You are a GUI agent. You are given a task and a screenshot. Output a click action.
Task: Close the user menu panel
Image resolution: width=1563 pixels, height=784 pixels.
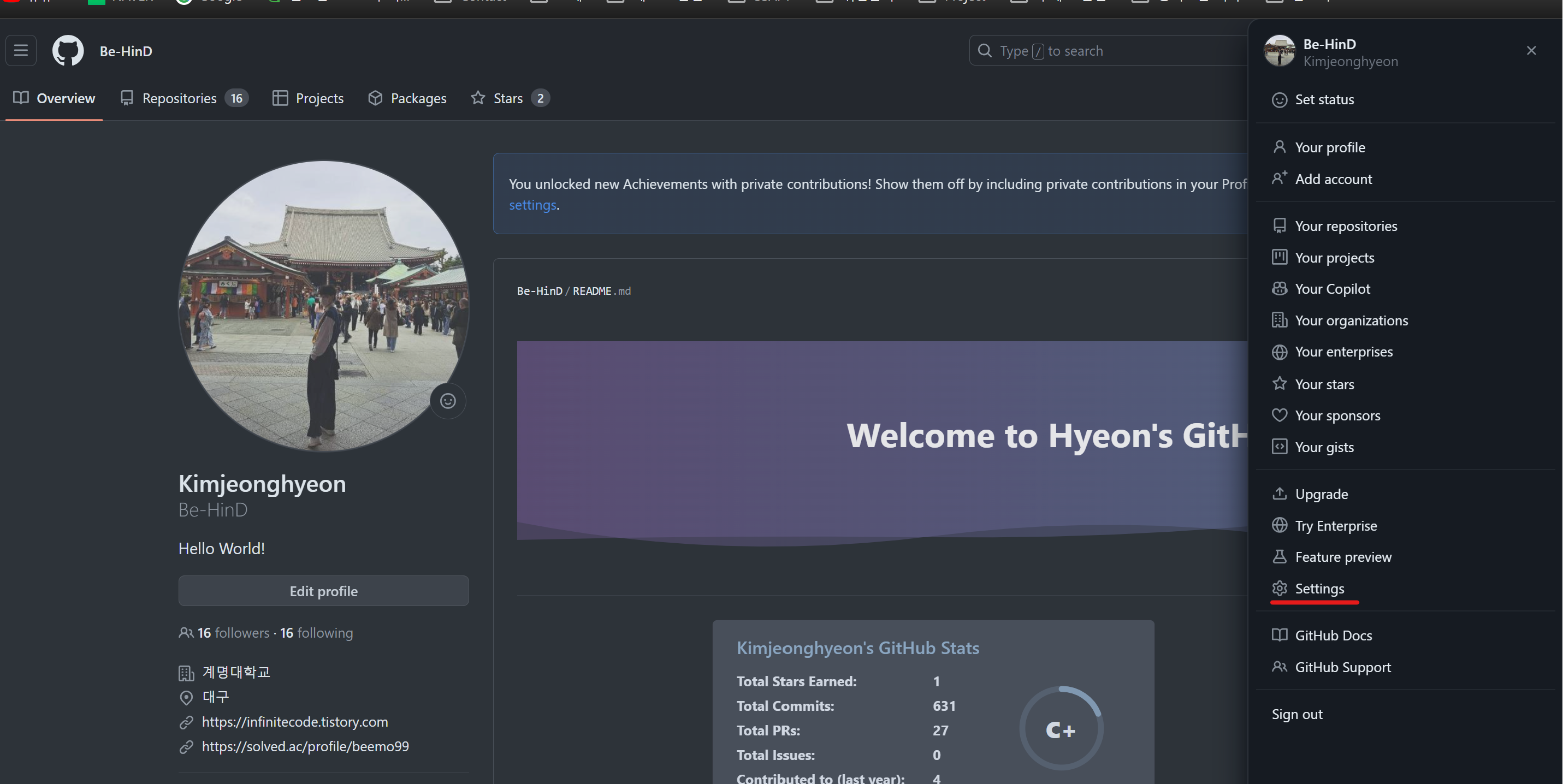[x=1531, y=50]
